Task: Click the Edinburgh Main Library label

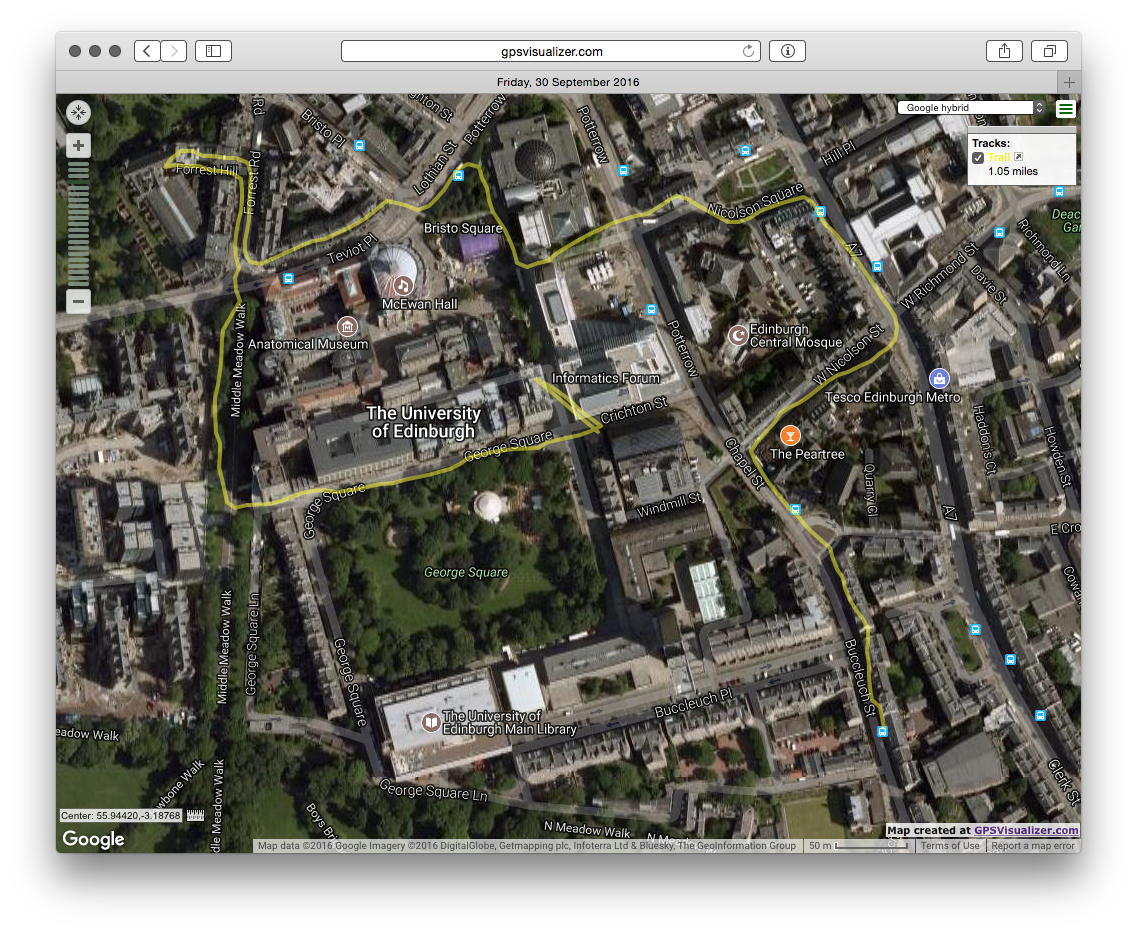Action: coord(509,723)
